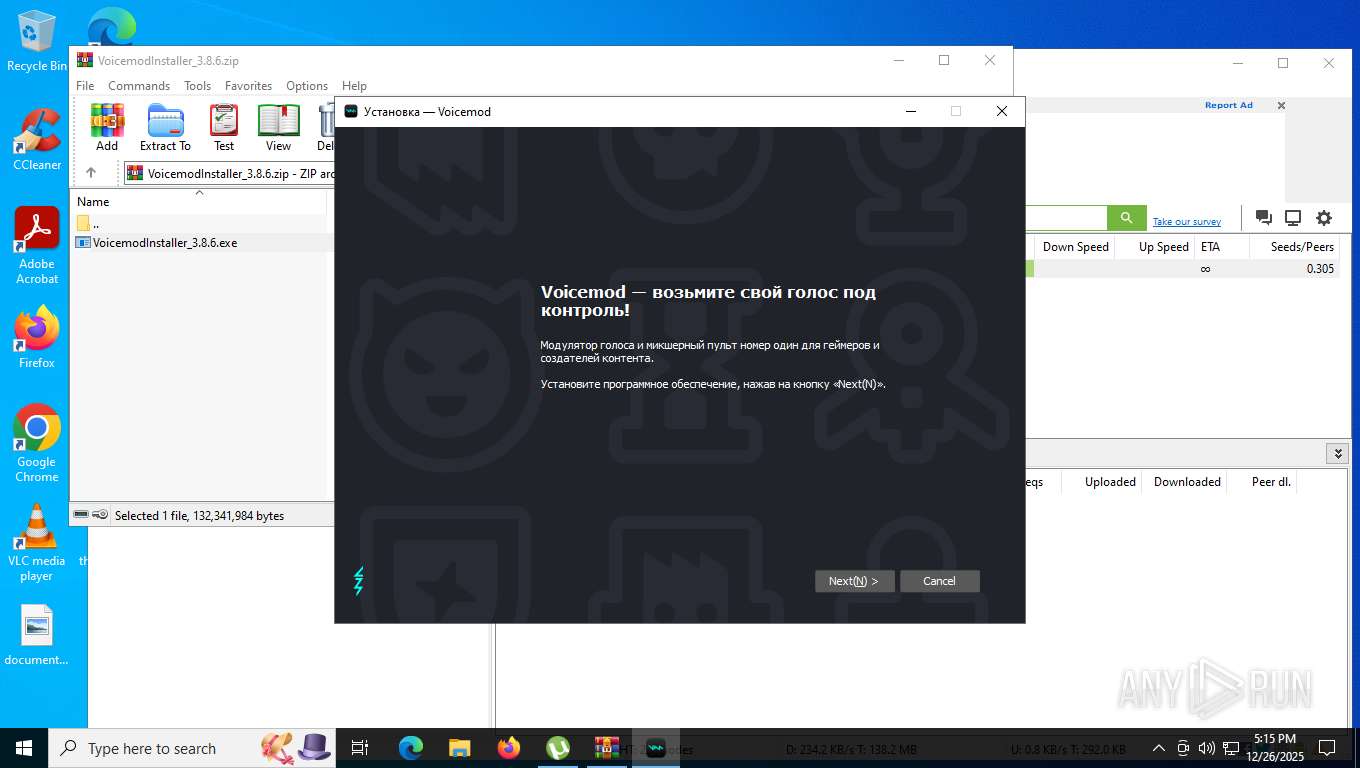Image resolution: width=1360 pixels, height=768 pixels.
Task: Switch to WinRAR on the taskbar
Action: click(x=607, y=748)
